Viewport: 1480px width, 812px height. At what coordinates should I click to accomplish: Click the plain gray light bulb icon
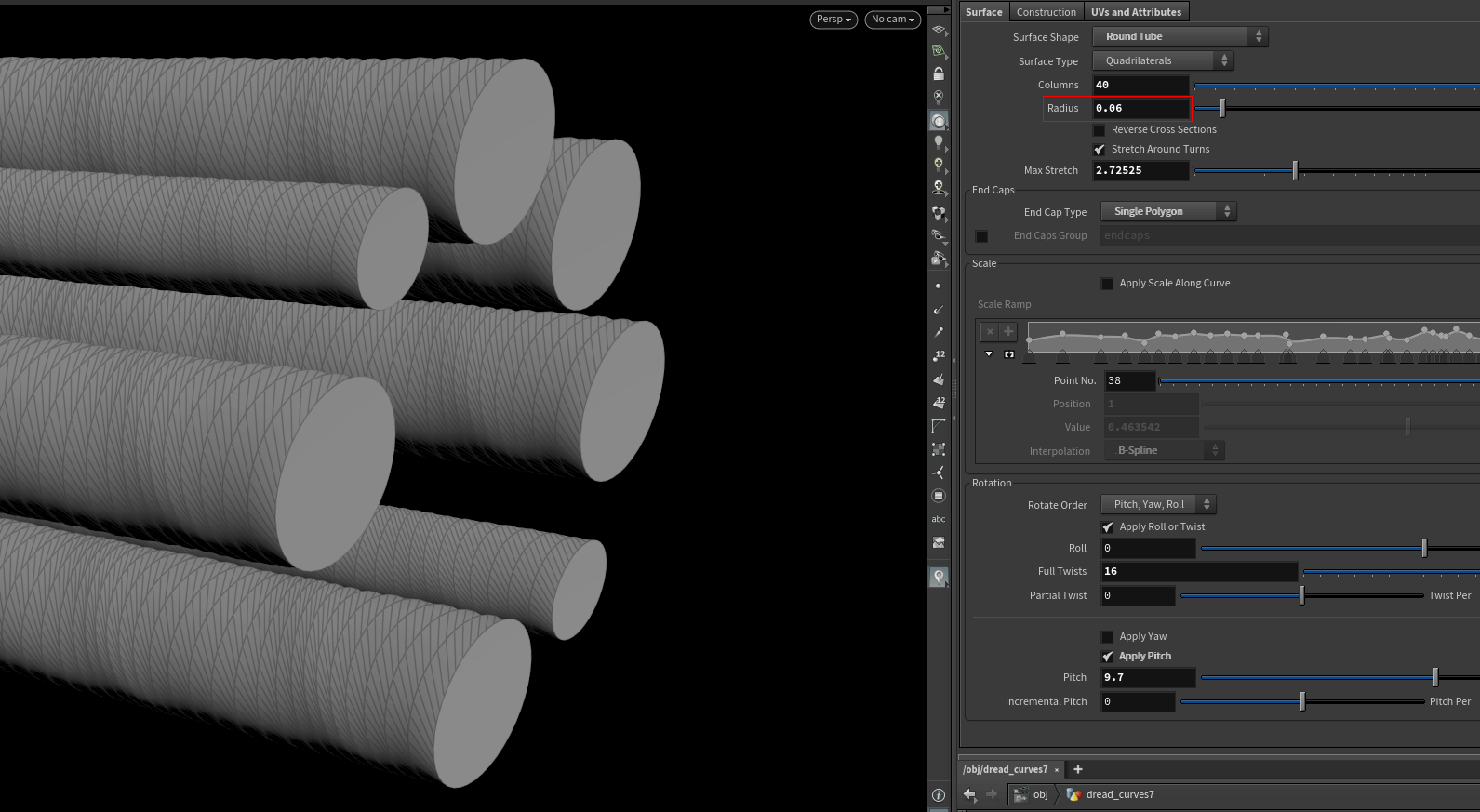click(x=939, y=142)
